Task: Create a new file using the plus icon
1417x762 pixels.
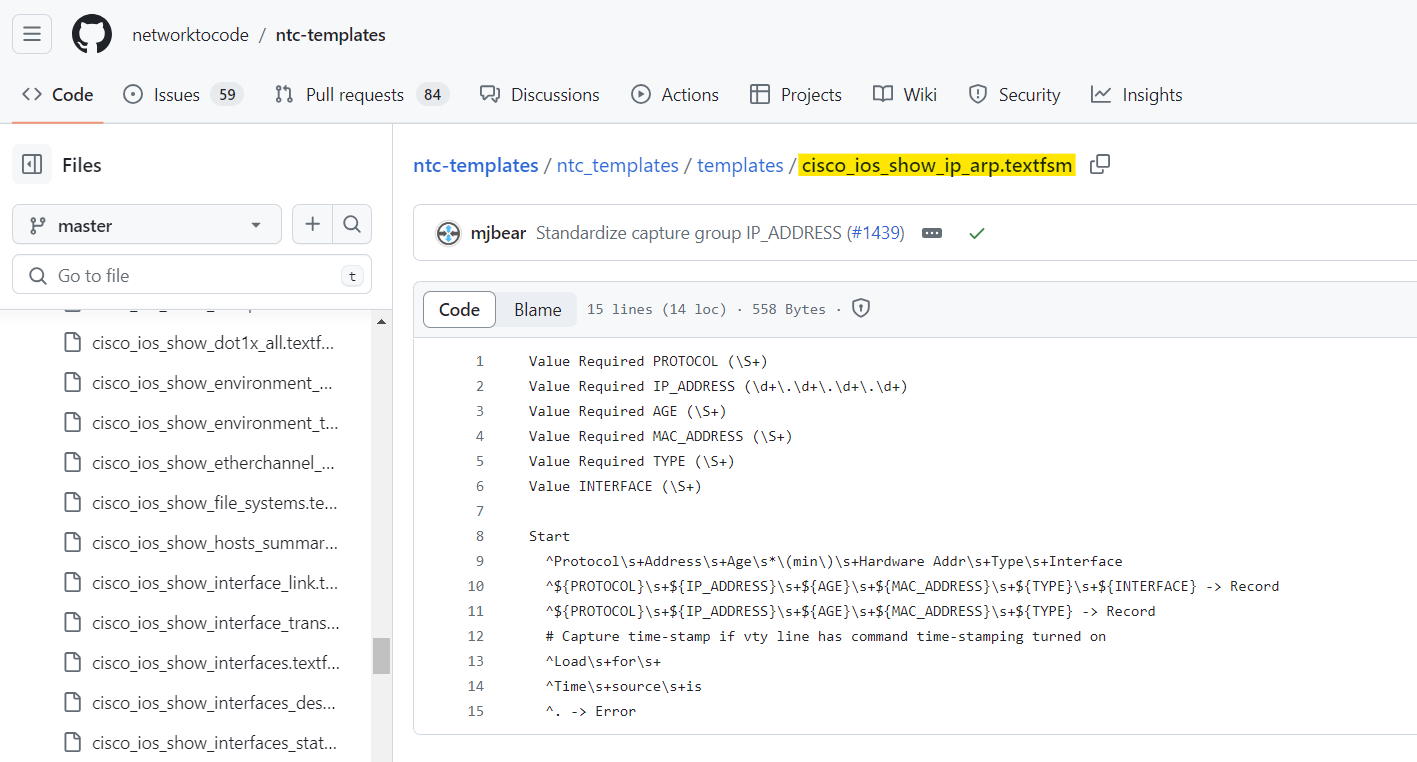Action: 312,224
